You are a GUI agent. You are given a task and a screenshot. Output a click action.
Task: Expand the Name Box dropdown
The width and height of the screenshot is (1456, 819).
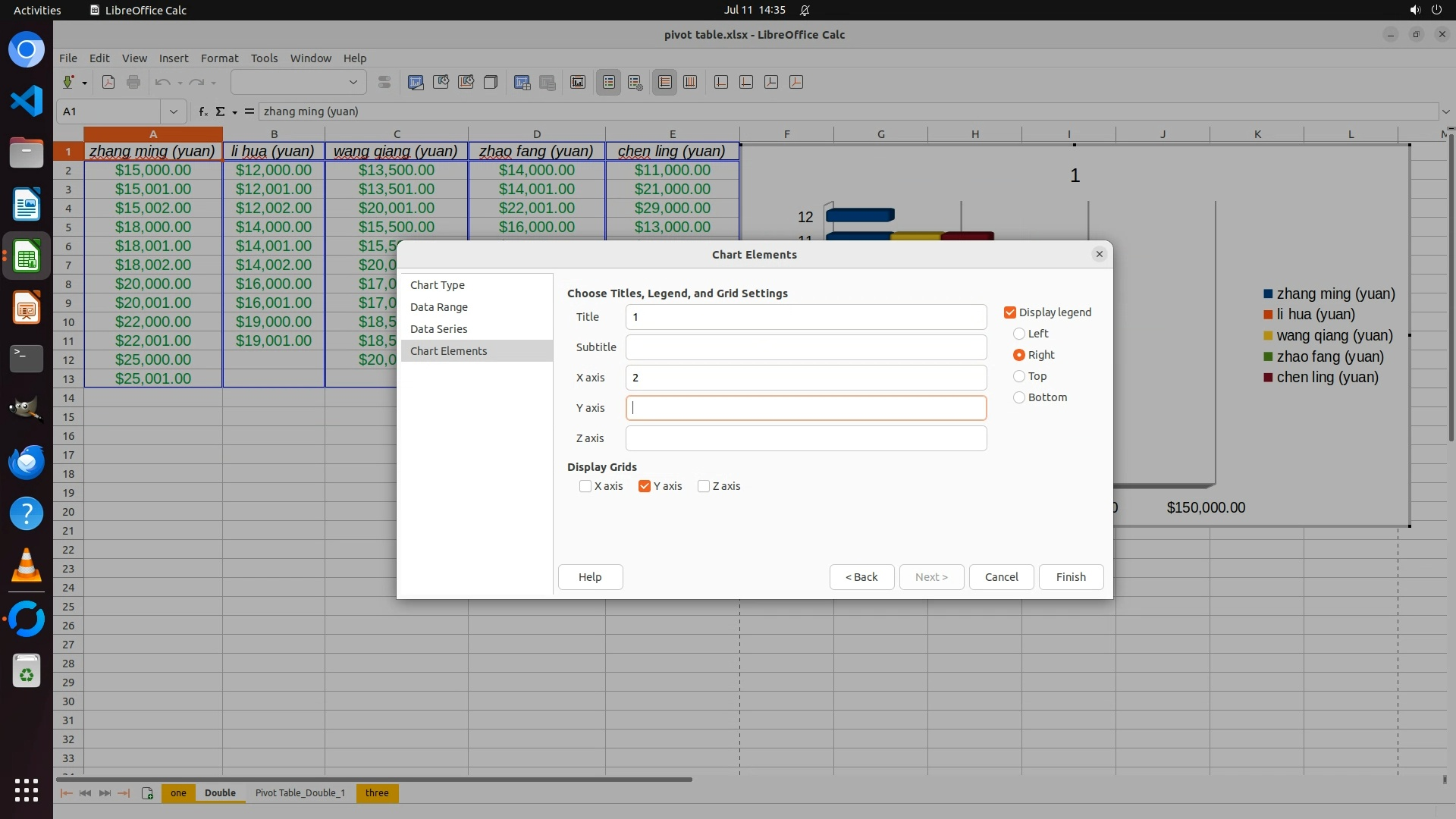tap(174, 111)
